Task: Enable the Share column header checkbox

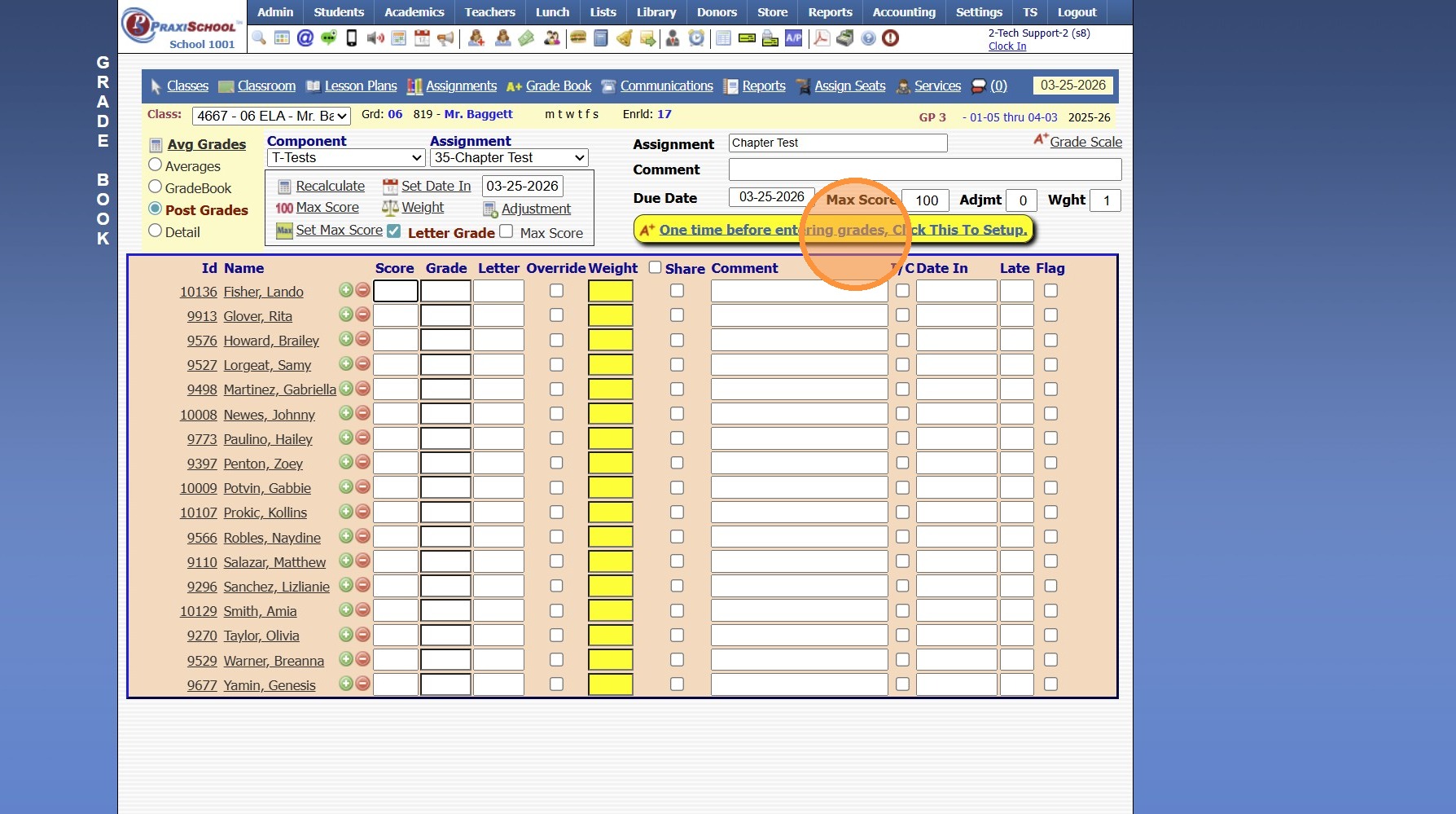Action: (x=655, y=267)
